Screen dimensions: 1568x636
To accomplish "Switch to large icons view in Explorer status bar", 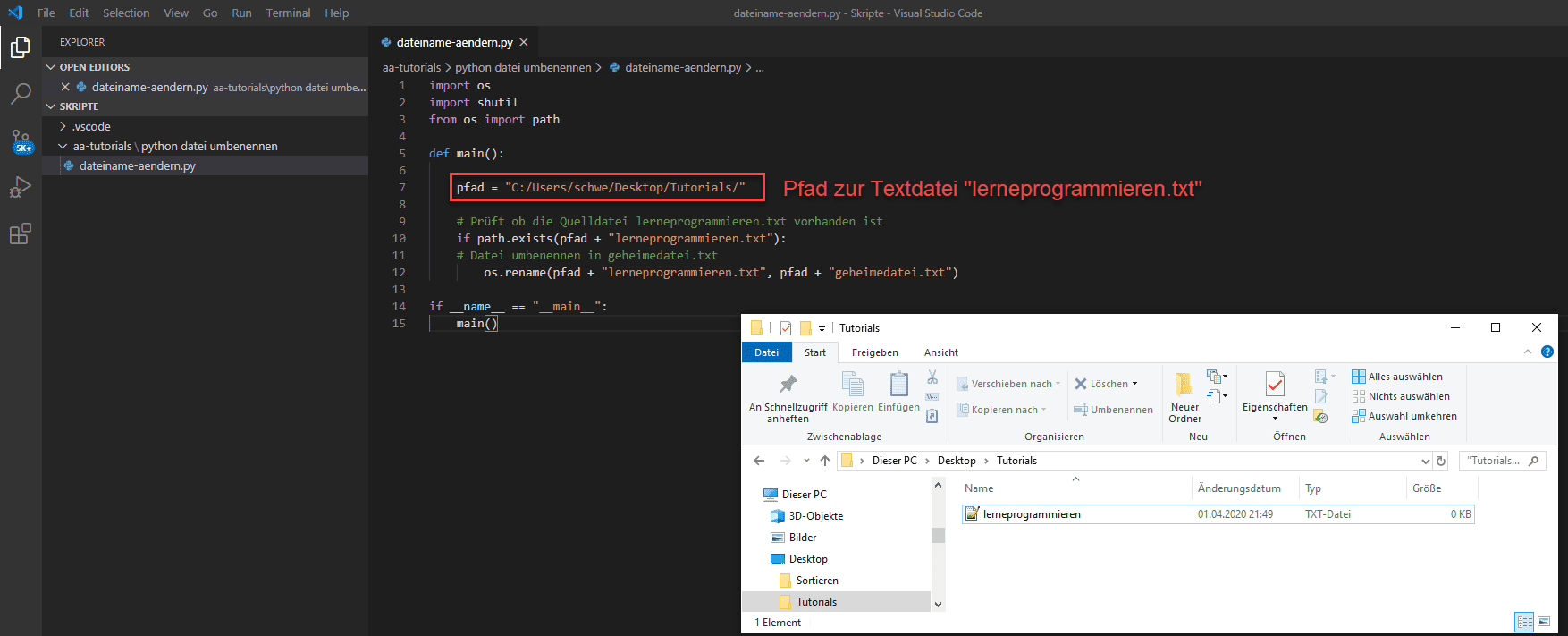I will pos(1544,622).
